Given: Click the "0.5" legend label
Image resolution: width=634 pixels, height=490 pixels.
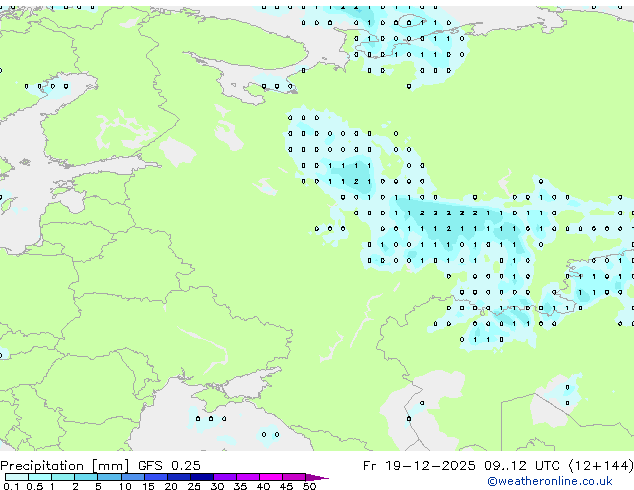Looking at the screenshot, I should pos(34,486).
